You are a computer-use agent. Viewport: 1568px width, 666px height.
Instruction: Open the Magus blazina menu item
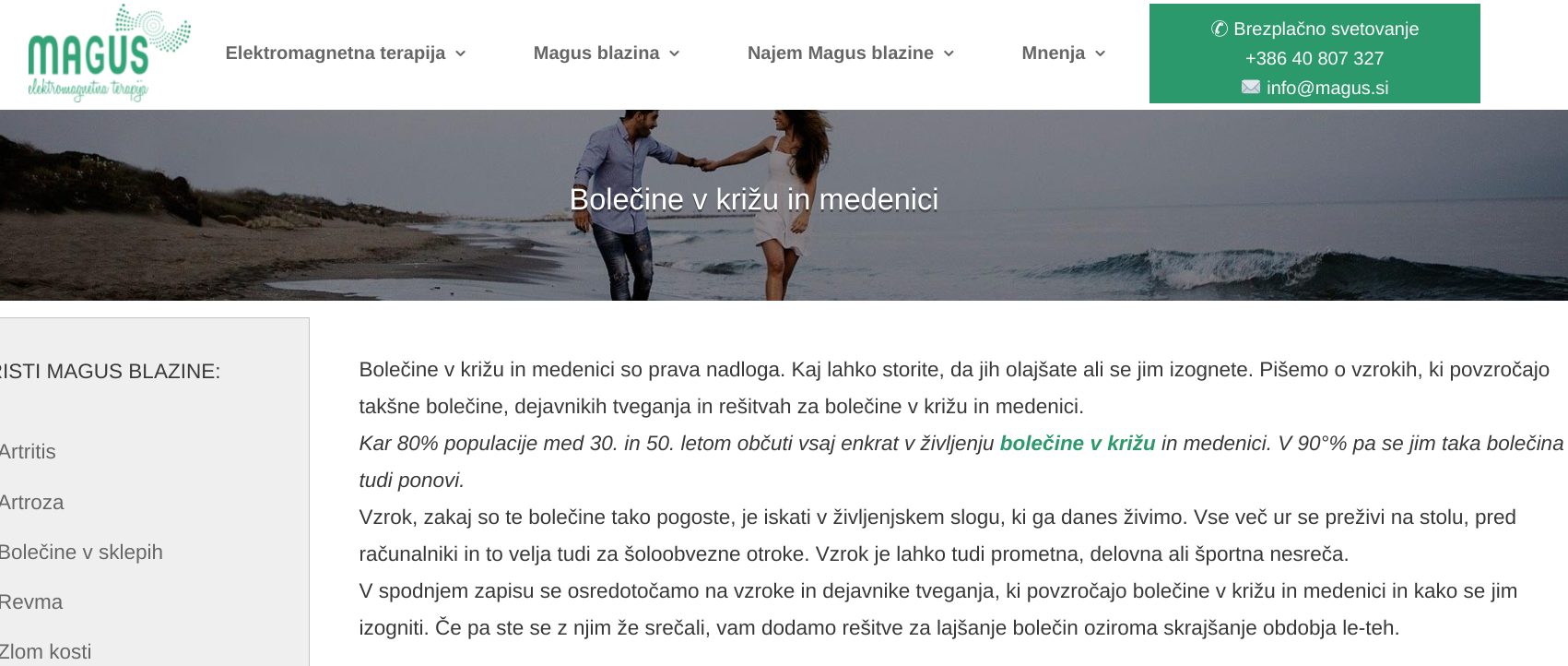pos(596,54)
